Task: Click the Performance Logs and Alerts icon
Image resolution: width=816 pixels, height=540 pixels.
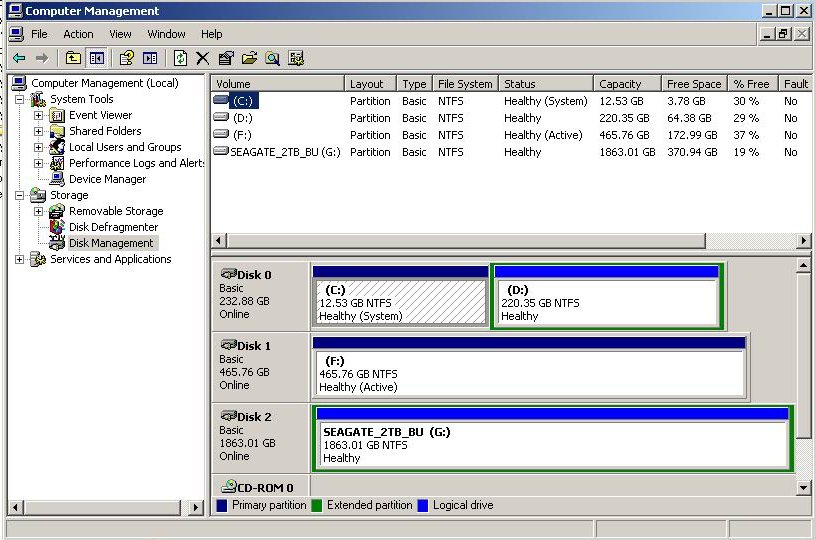Action: (x=57, y=163)
